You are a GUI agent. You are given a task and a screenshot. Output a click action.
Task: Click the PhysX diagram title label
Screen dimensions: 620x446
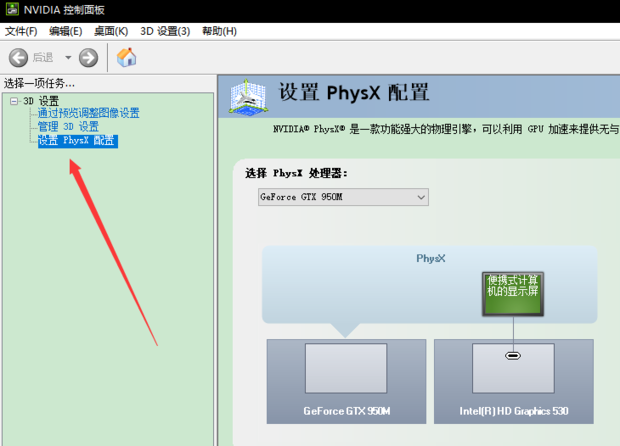[431, 259]
